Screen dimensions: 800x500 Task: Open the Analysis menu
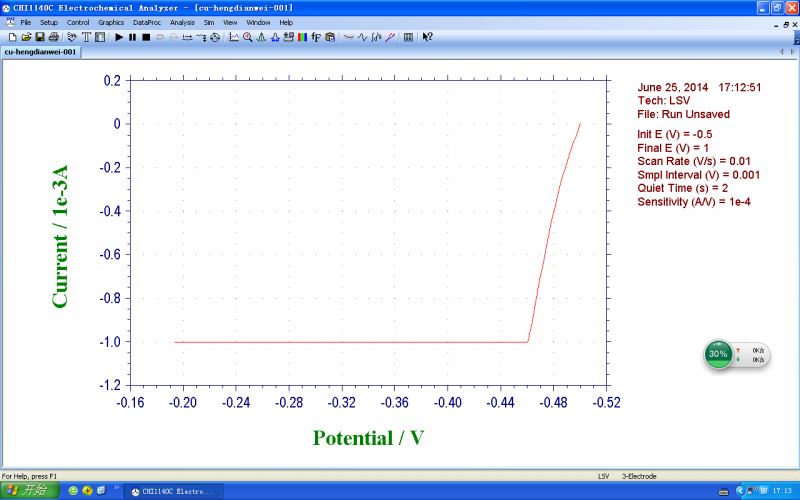182,22
